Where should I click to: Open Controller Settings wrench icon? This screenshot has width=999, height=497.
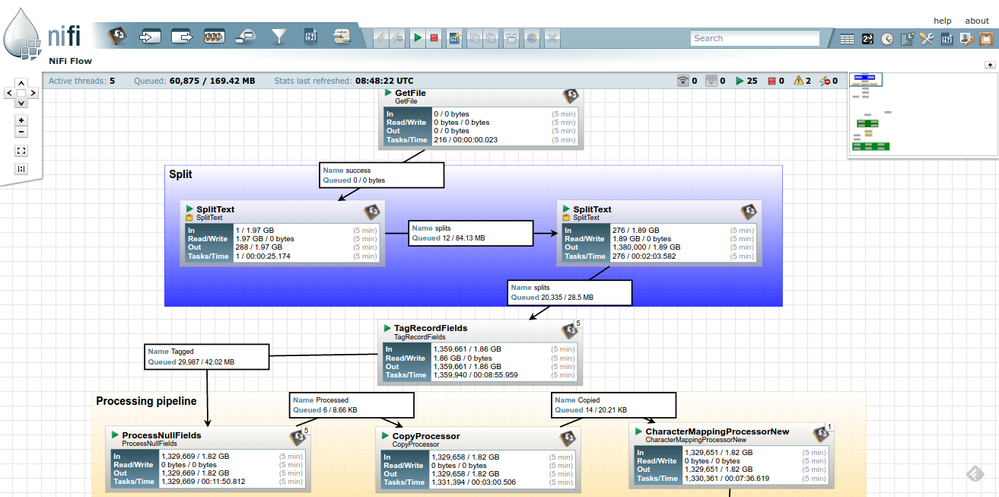coord(926,39)
